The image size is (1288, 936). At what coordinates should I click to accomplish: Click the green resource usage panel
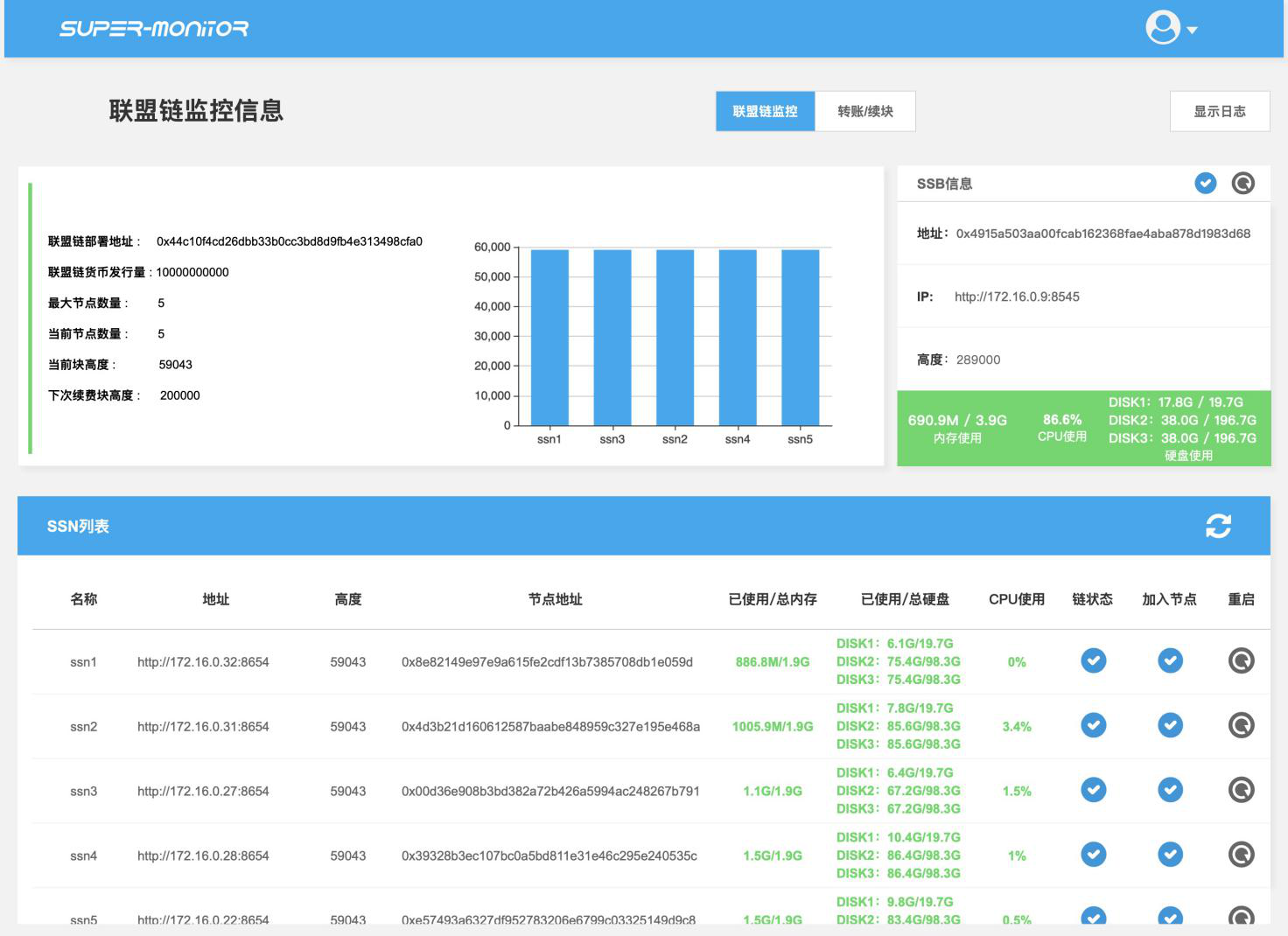(1083, 428)
